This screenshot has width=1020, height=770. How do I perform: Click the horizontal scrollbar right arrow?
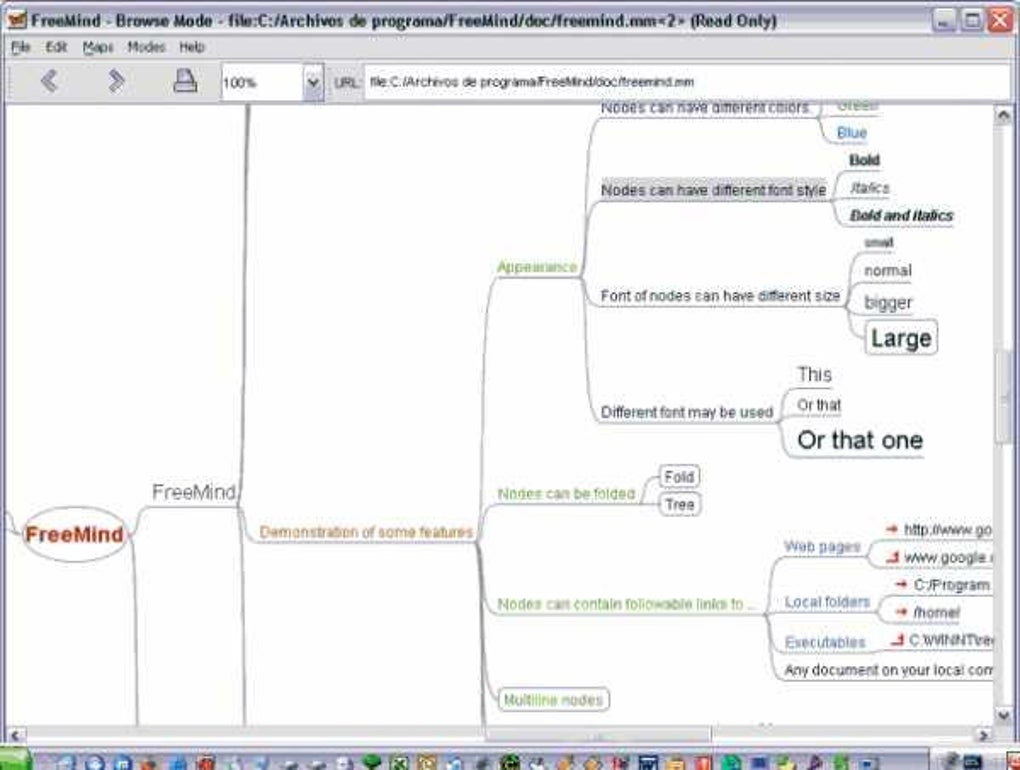click(x=984, y=736)
